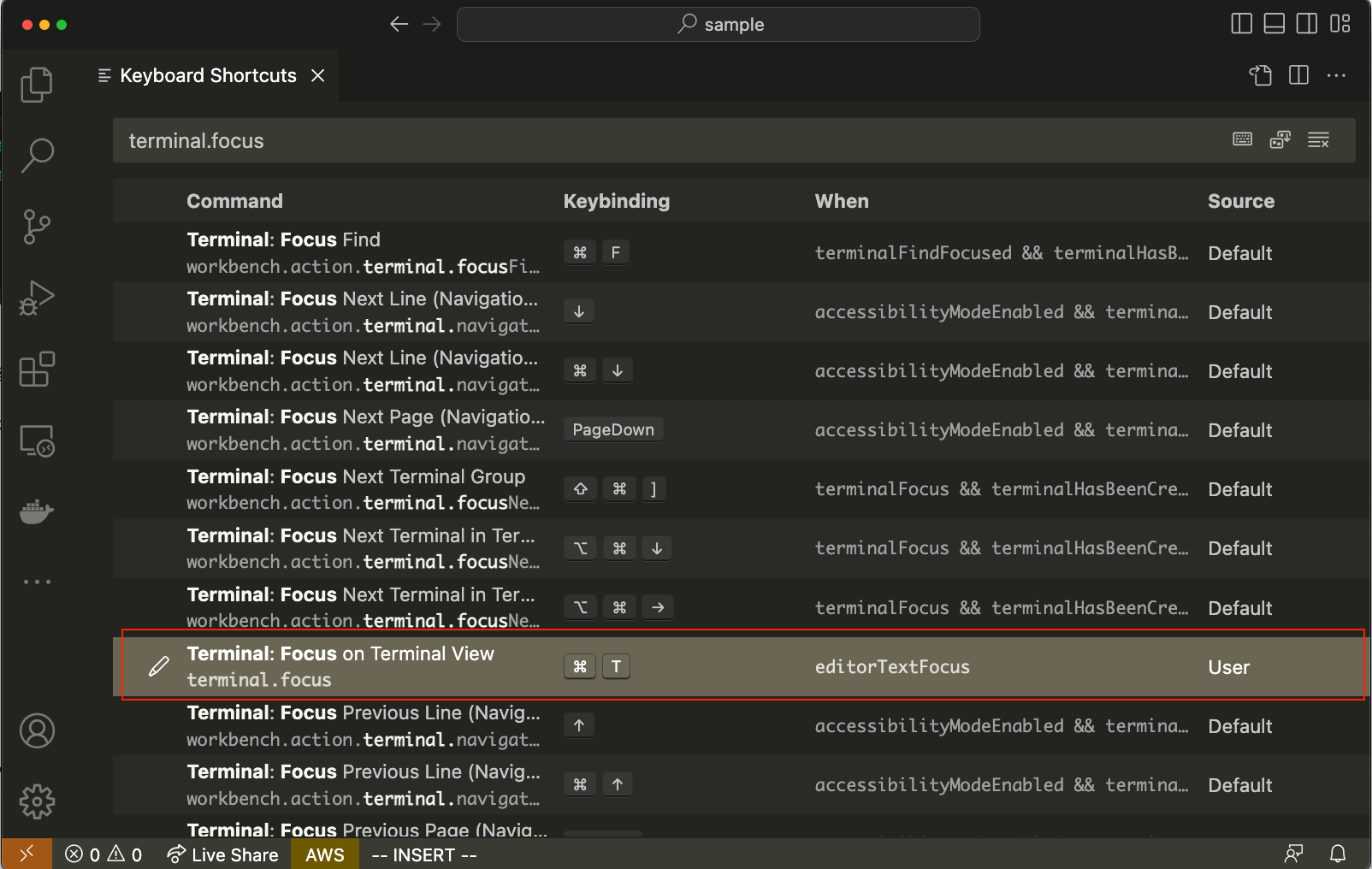Open the Extensions view
Viewport: 1372px width, 869px height.
pyautogui.click(x=37, y=369)
